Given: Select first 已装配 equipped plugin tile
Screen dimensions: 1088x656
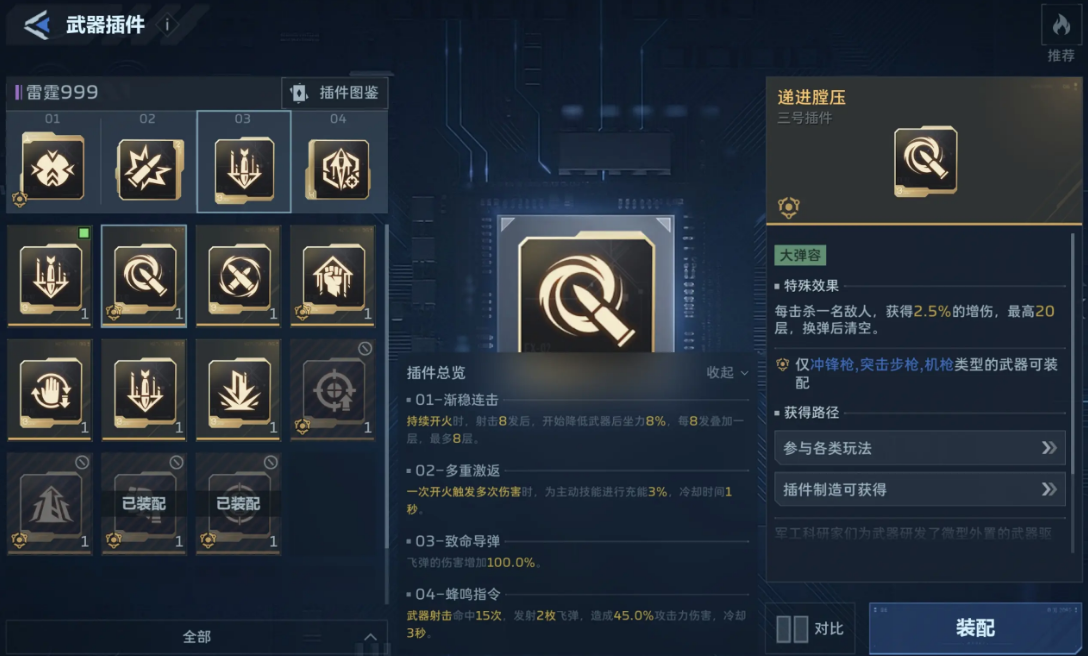Looking at the screenshot, I should click(x=144, y=503).
